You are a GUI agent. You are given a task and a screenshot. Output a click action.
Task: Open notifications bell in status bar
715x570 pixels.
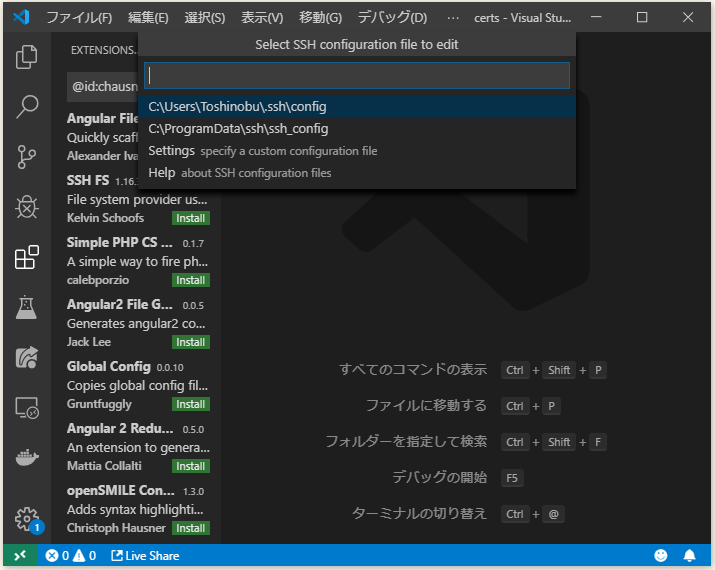click(689, 555)
